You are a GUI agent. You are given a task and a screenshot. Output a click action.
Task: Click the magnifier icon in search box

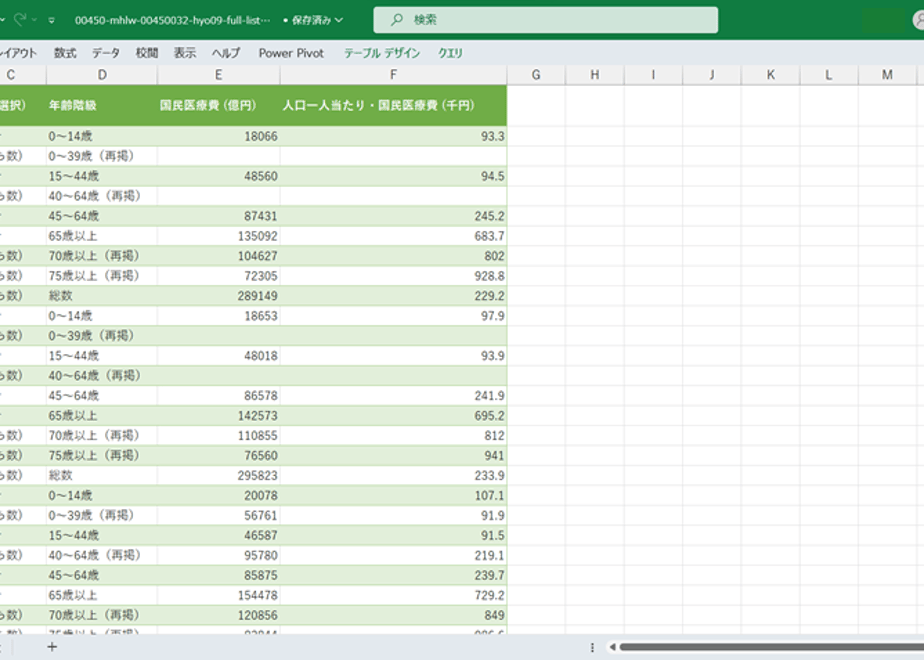click(397, 19)
